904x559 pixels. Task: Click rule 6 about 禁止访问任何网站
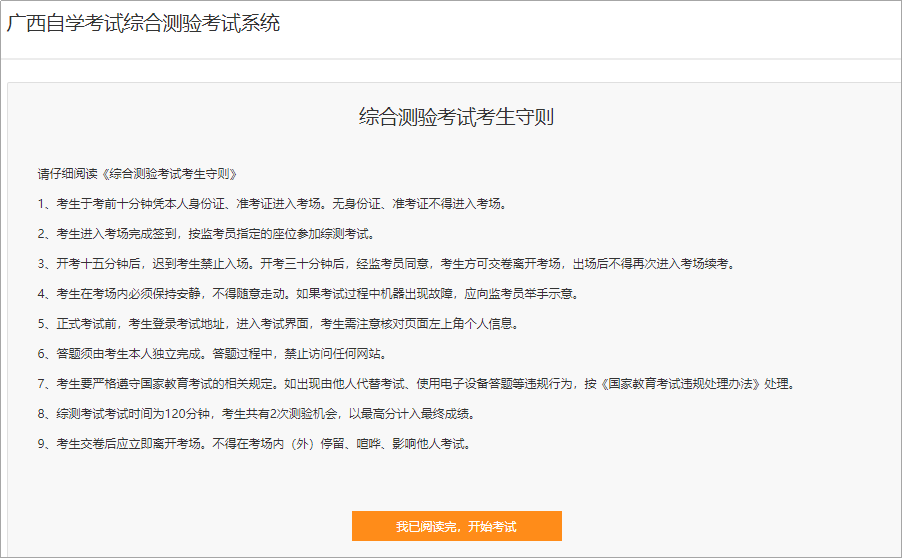pos(212,354)
